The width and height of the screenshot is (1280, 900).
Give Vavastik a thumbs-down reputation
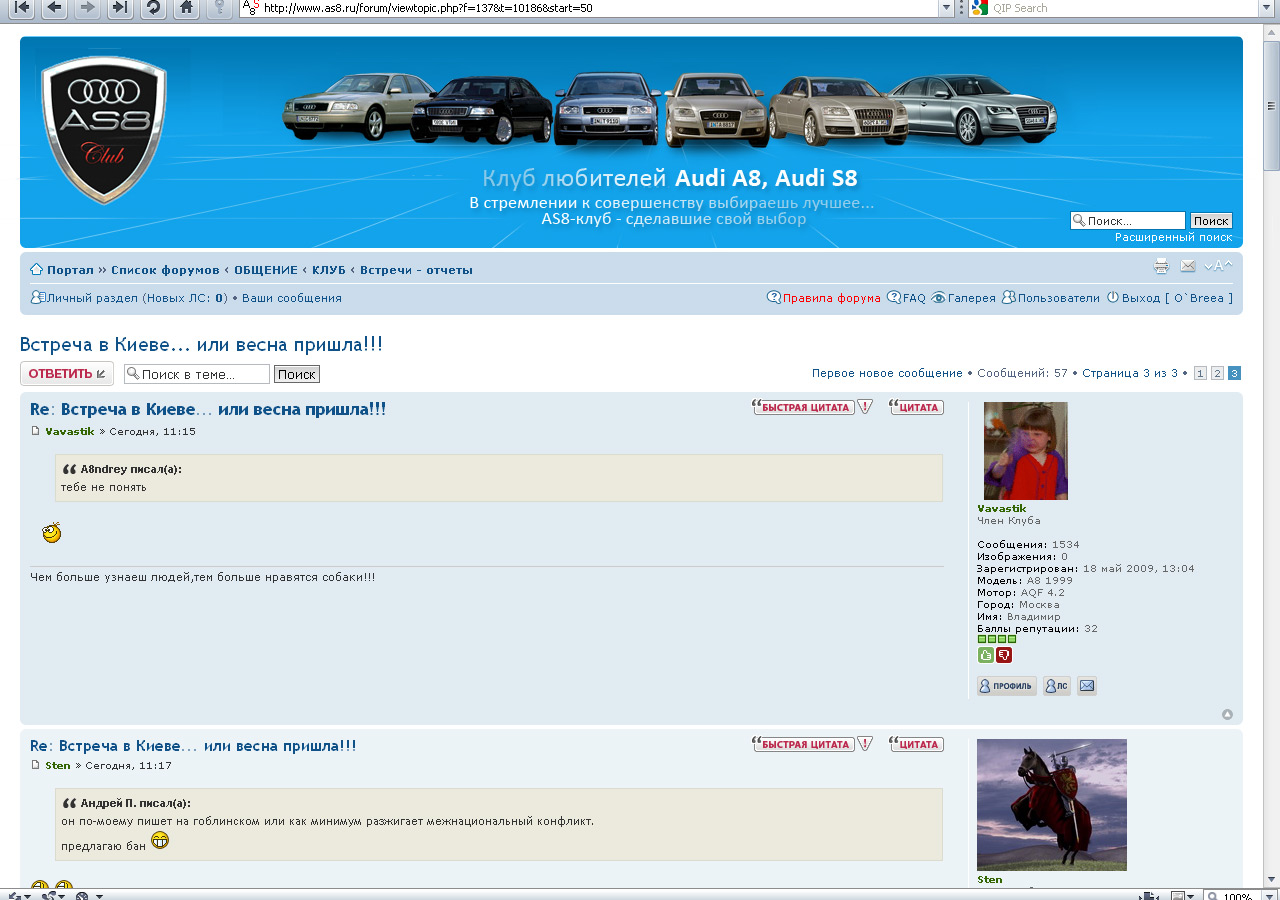pyautogui.click(x=1004, y=655)
